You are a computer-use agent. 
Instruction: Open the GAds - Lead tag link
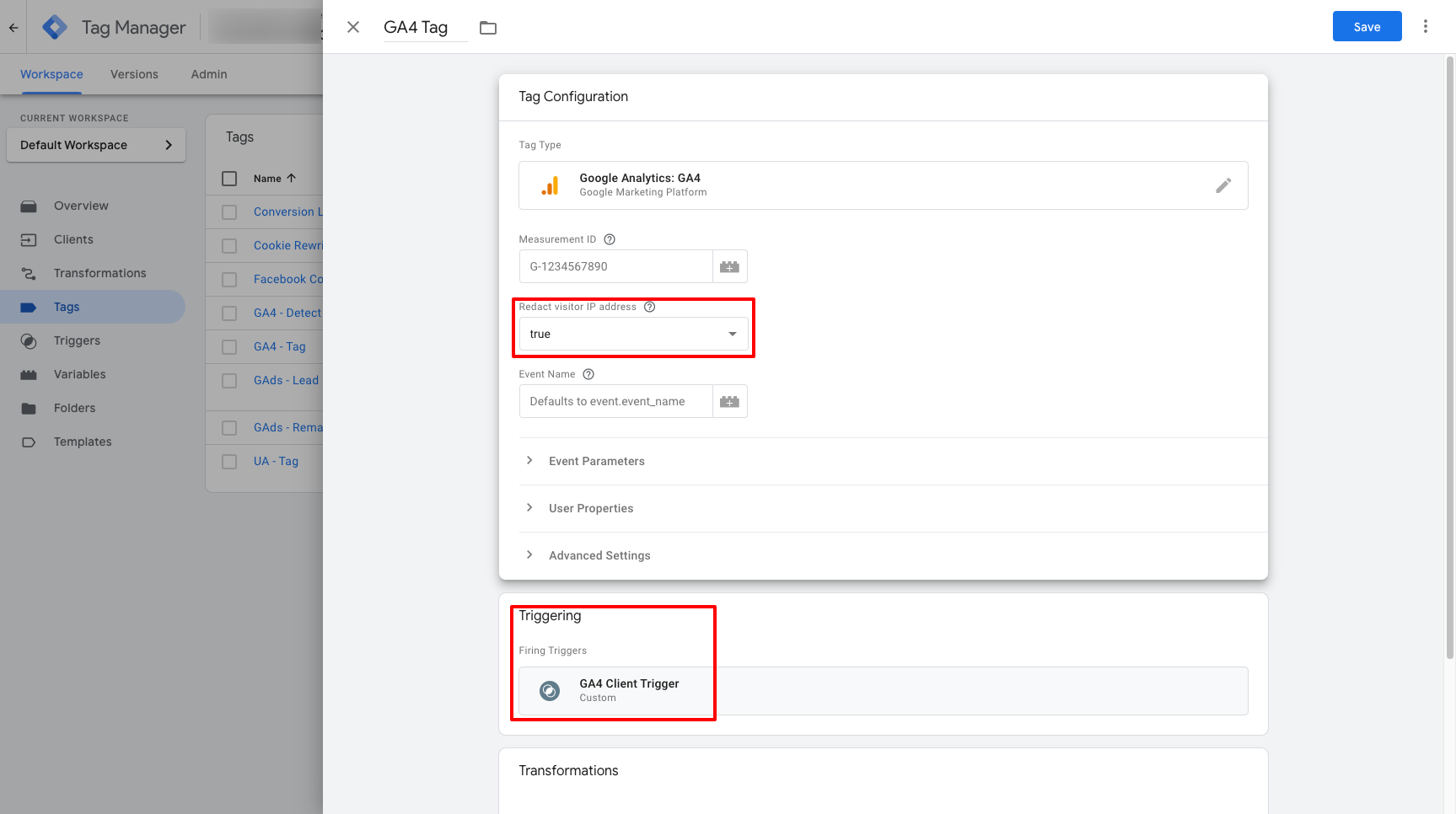click(285, 380)
